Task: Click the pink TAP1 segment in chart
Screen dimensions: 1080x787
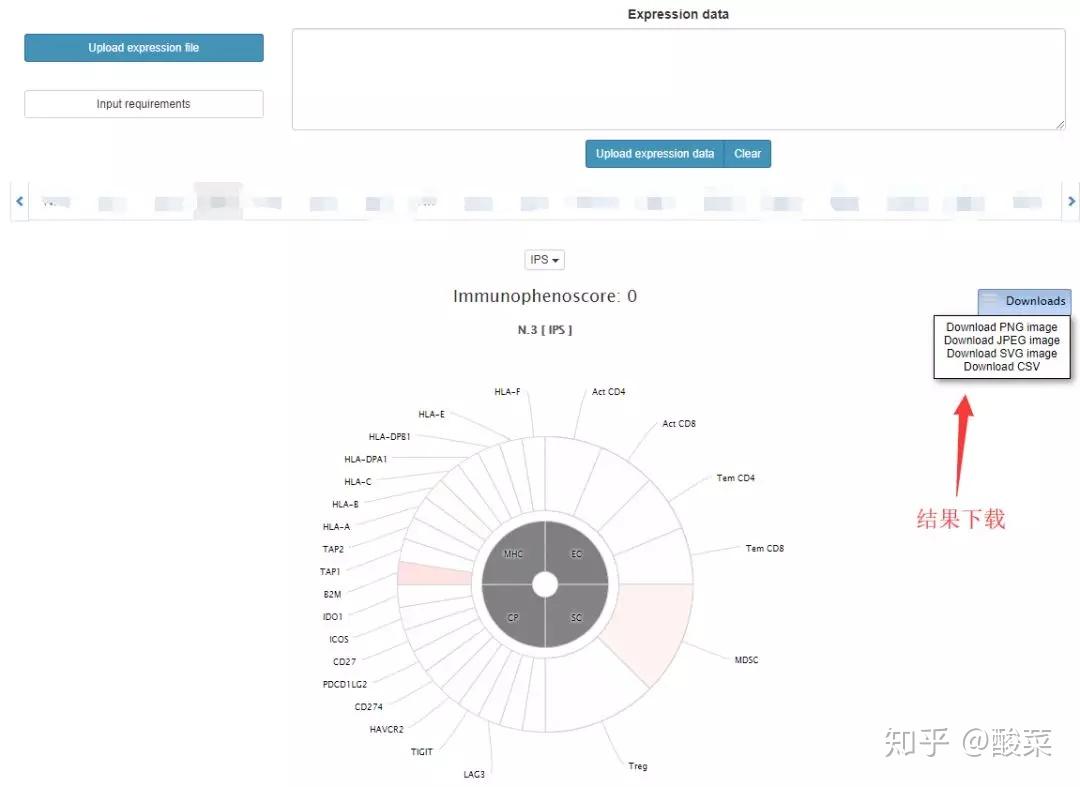Action: tap(435, 574)
